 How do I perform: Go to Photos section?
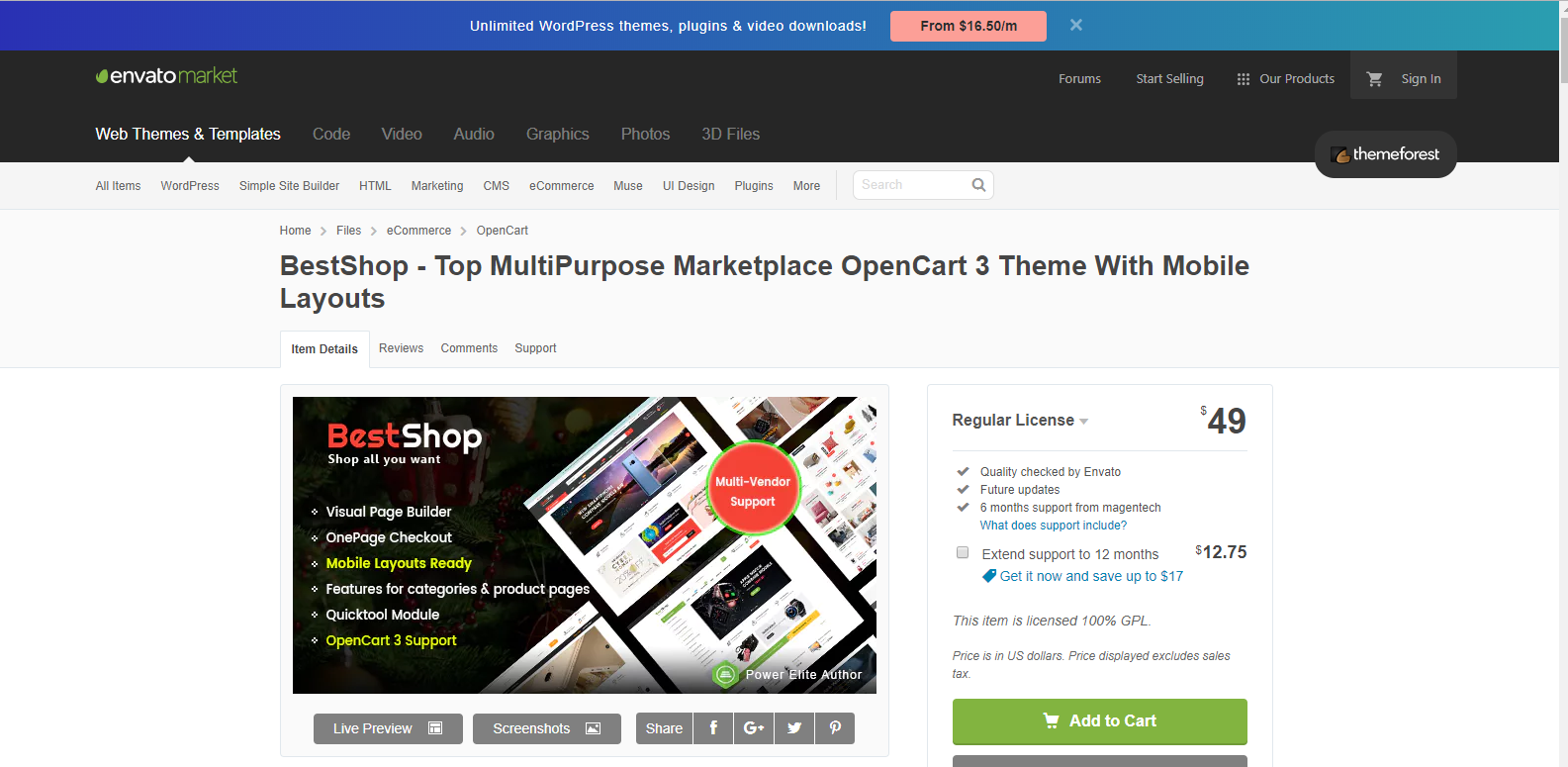(645, 134)
